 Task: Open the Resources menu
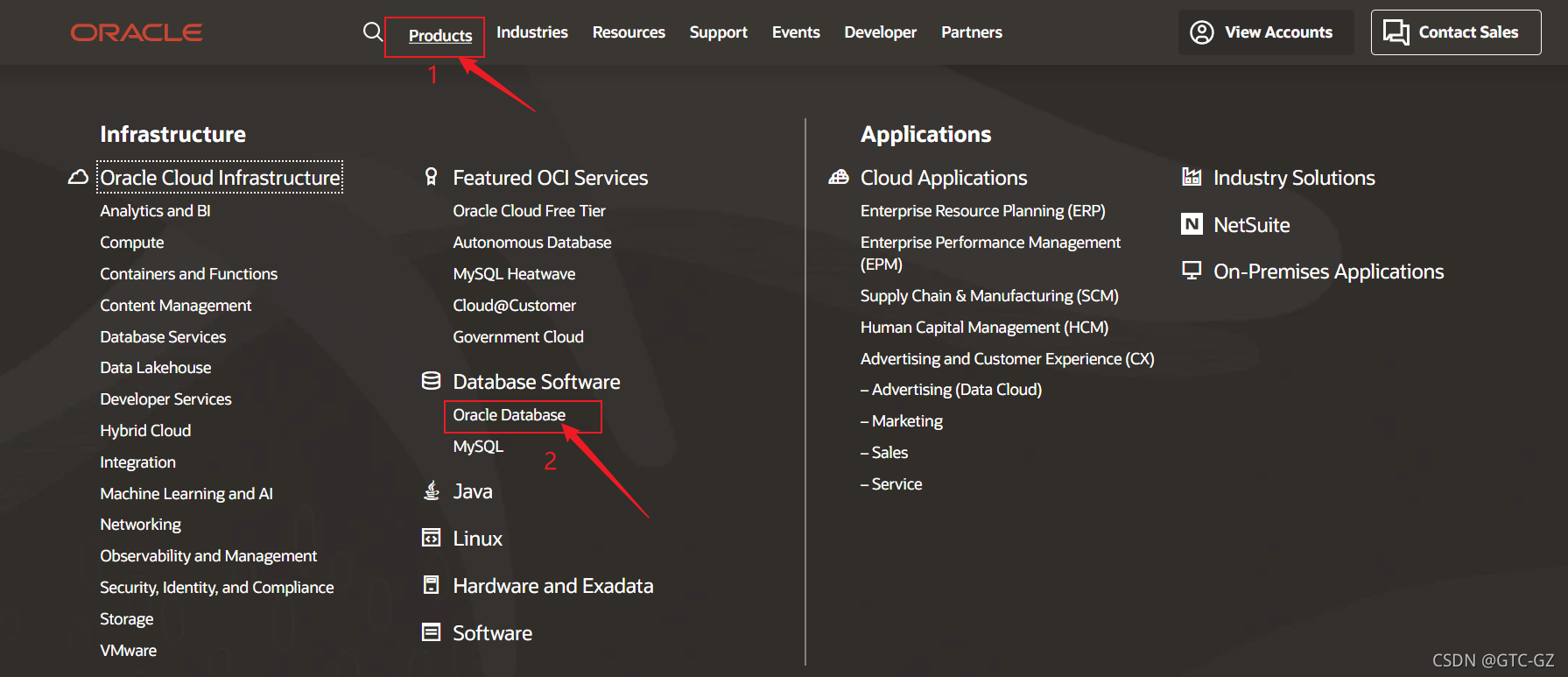[x=629, y=32]
